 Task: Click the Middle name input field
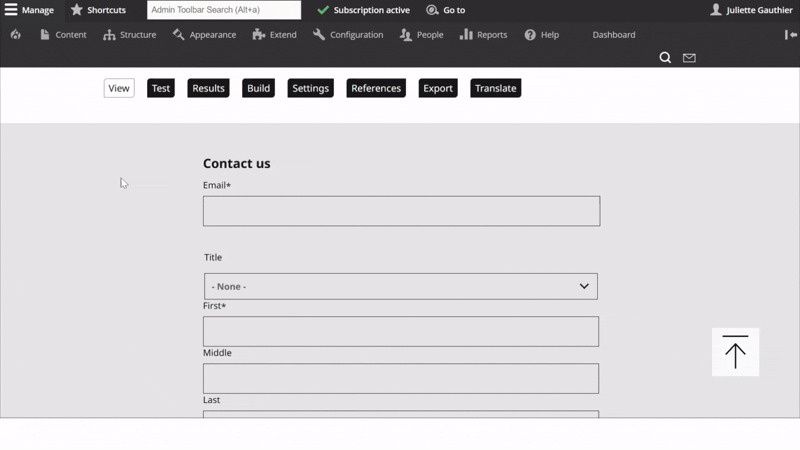tap(401, 378)
